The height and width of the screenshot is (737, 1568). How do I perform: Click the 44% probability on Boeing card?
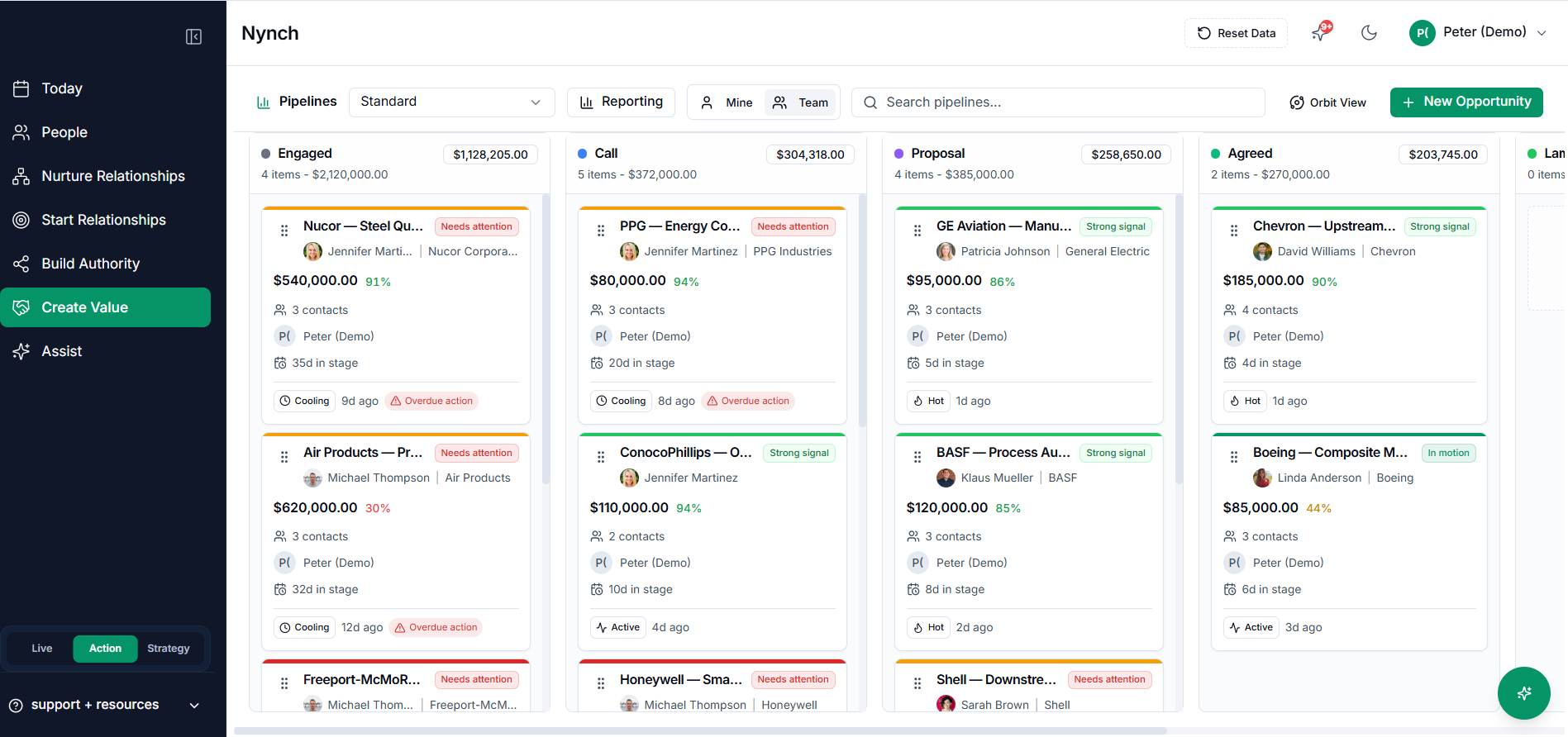click(x=1318, y=508)
